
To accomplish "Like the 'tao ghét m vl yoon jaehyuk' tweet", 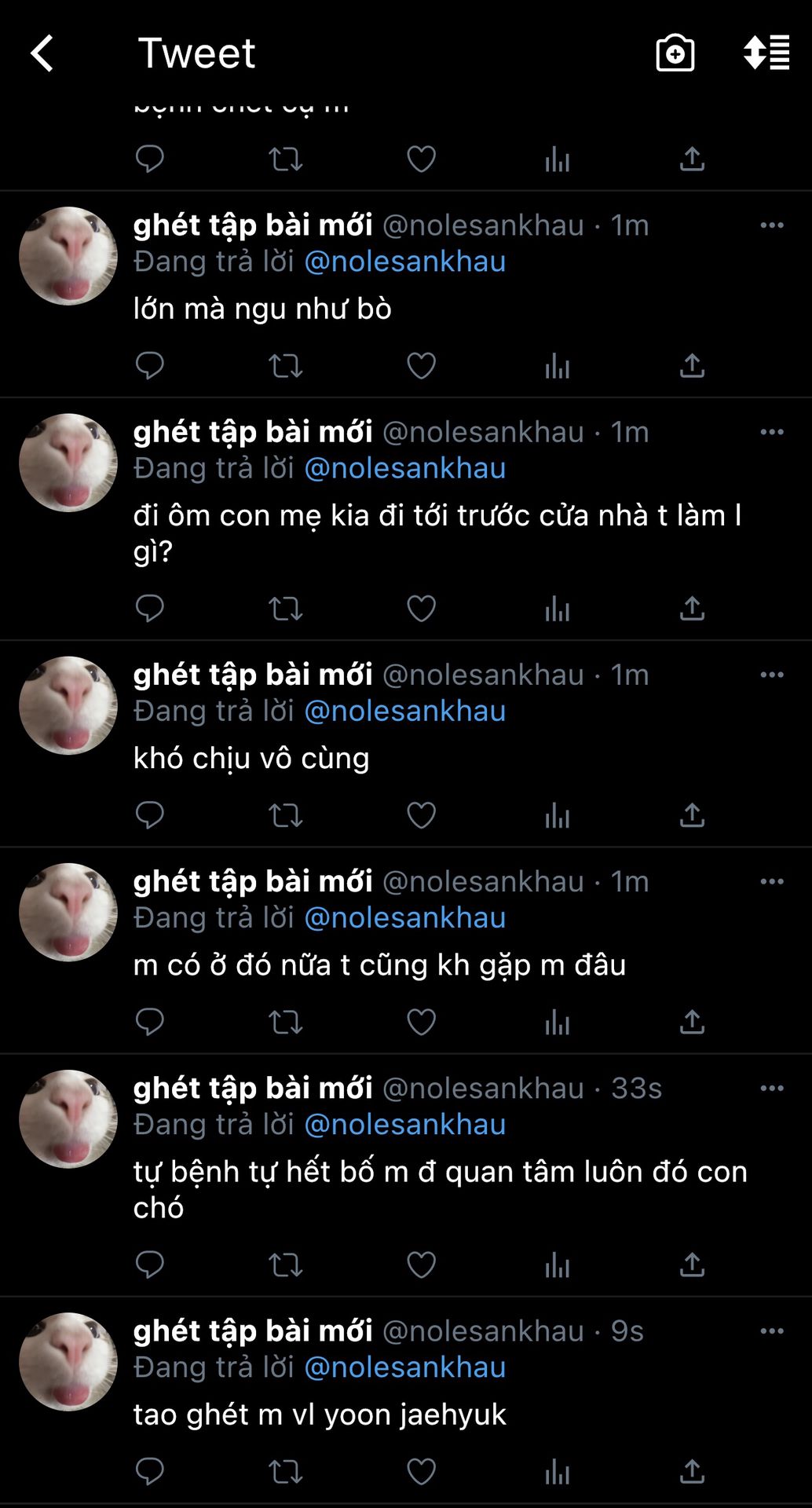I will (x=421, y=1471).
